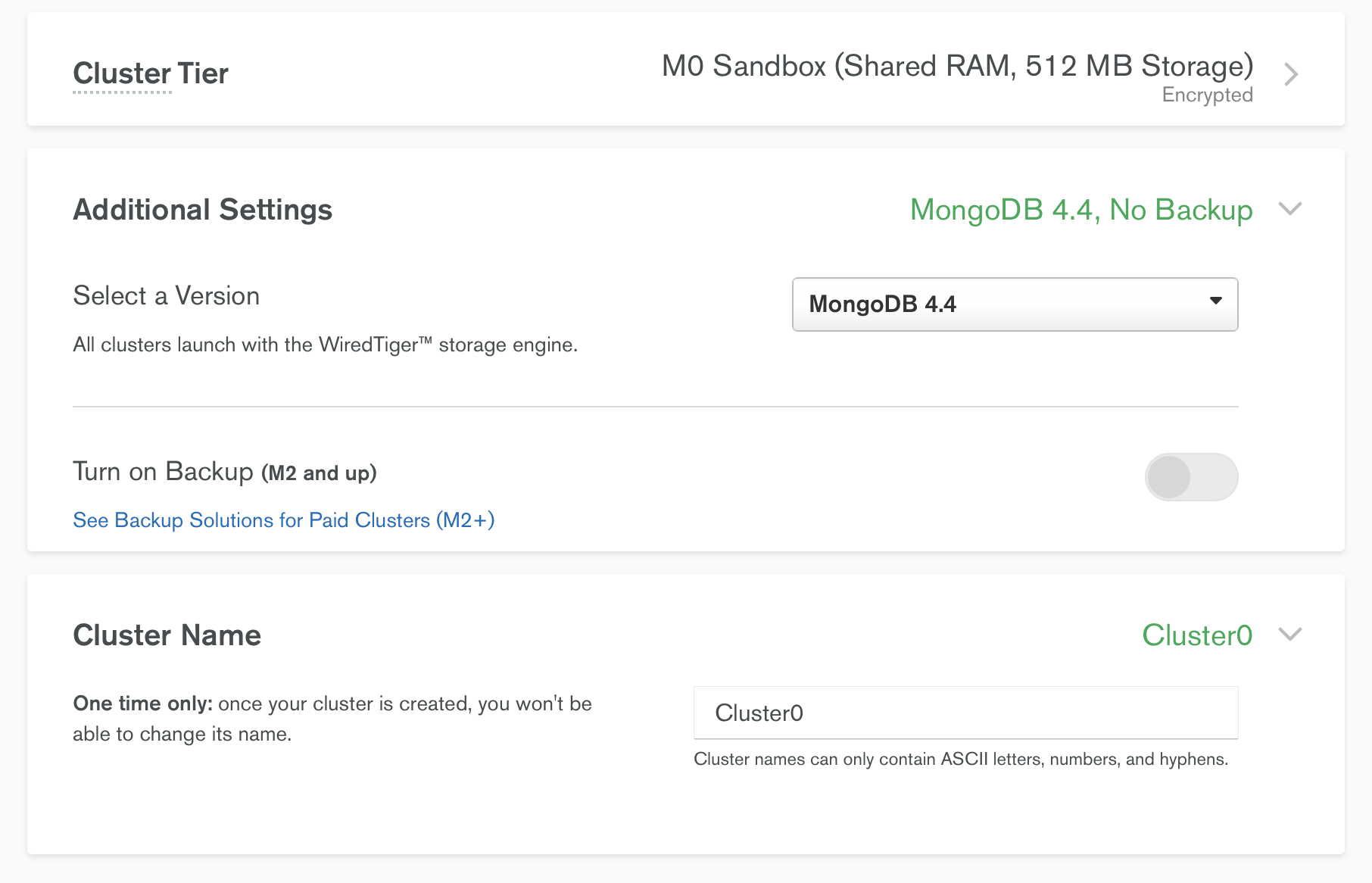Collapse the Additional Settings section chevron
This screenshot has width=1372, height=883.
tap(1290, 208)
